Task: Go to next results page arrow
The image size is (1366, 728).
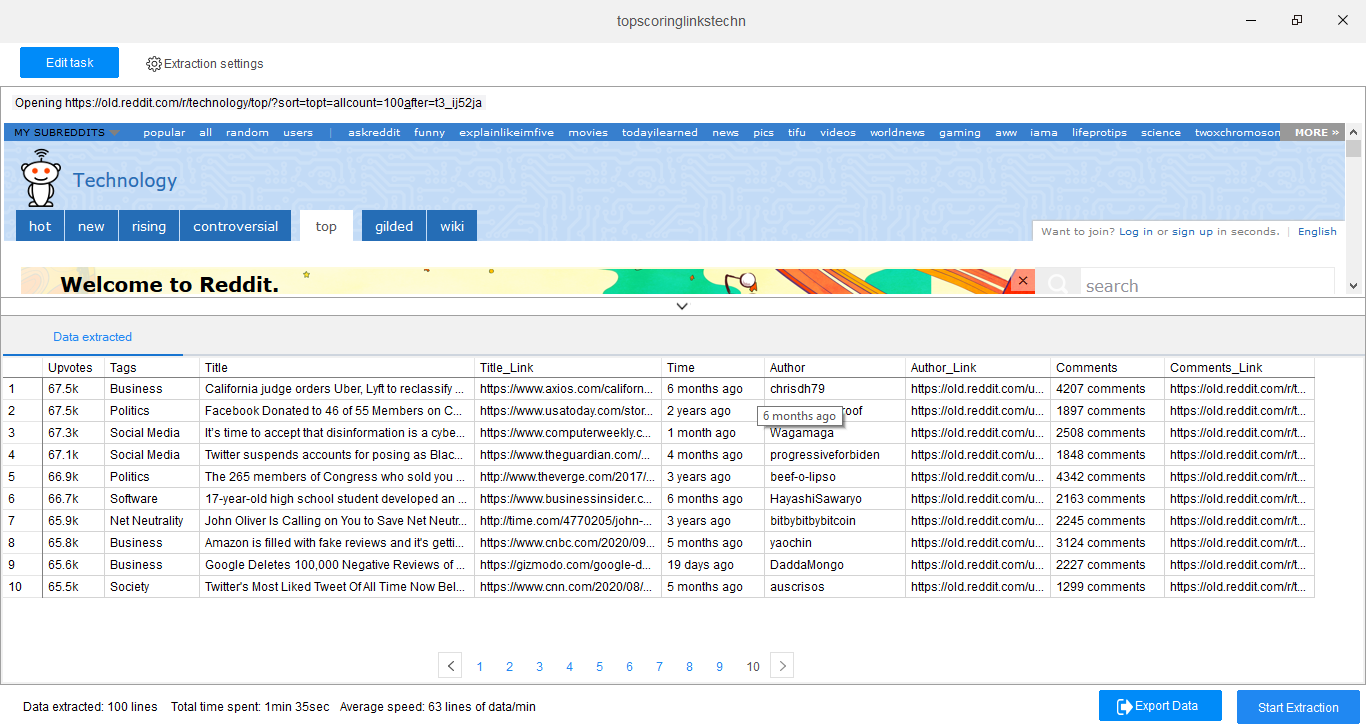Action: (783, 666)
